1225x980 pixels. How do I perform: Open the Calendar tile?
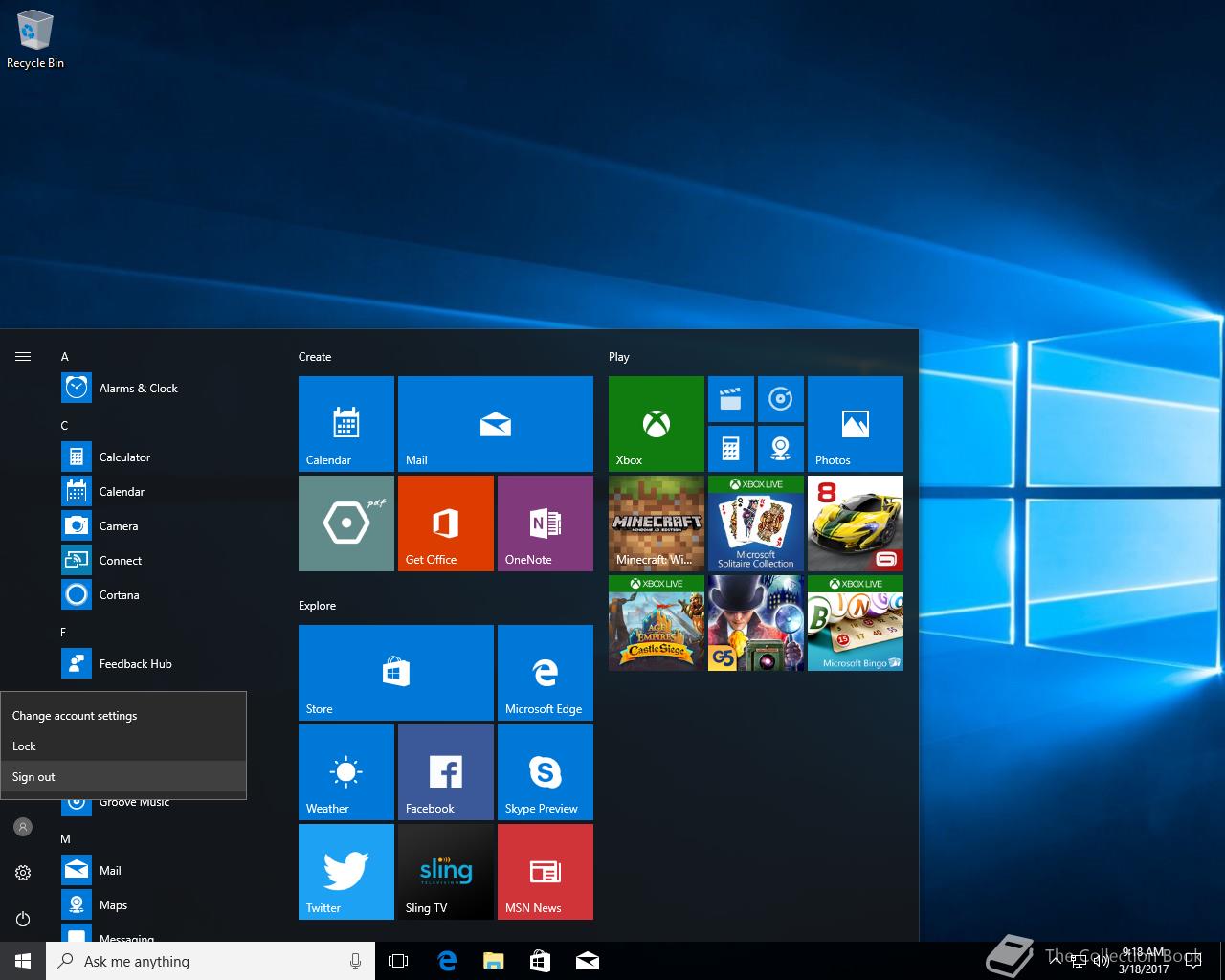pyautogui.click(x=346, y=424)
